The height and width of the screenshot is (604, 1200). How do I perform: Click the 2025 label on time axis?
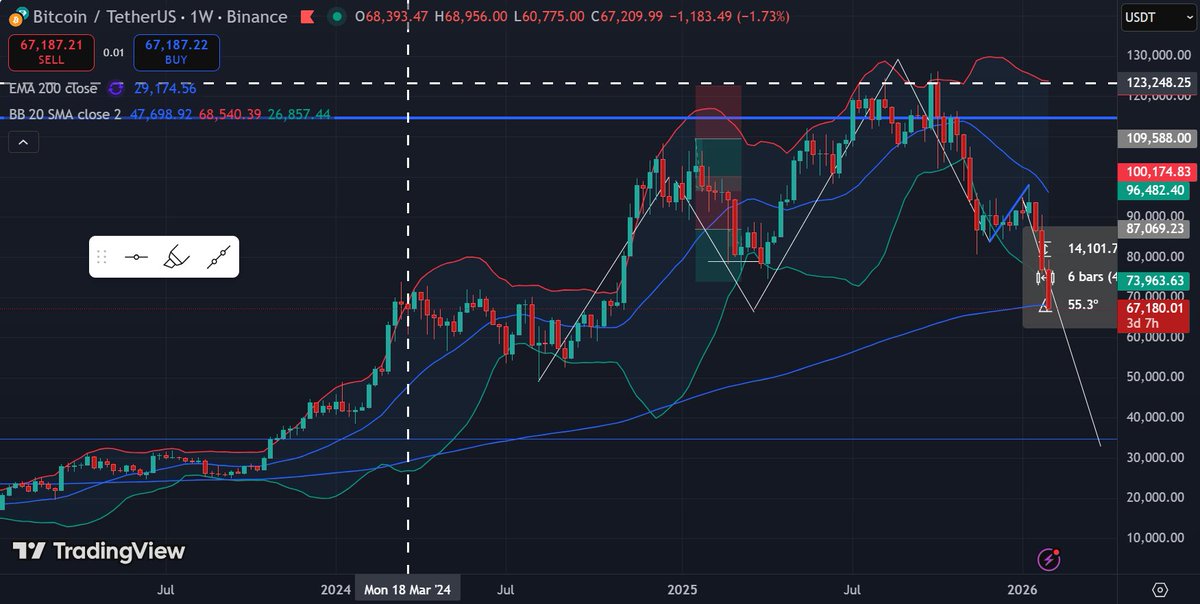click(681, 590)
